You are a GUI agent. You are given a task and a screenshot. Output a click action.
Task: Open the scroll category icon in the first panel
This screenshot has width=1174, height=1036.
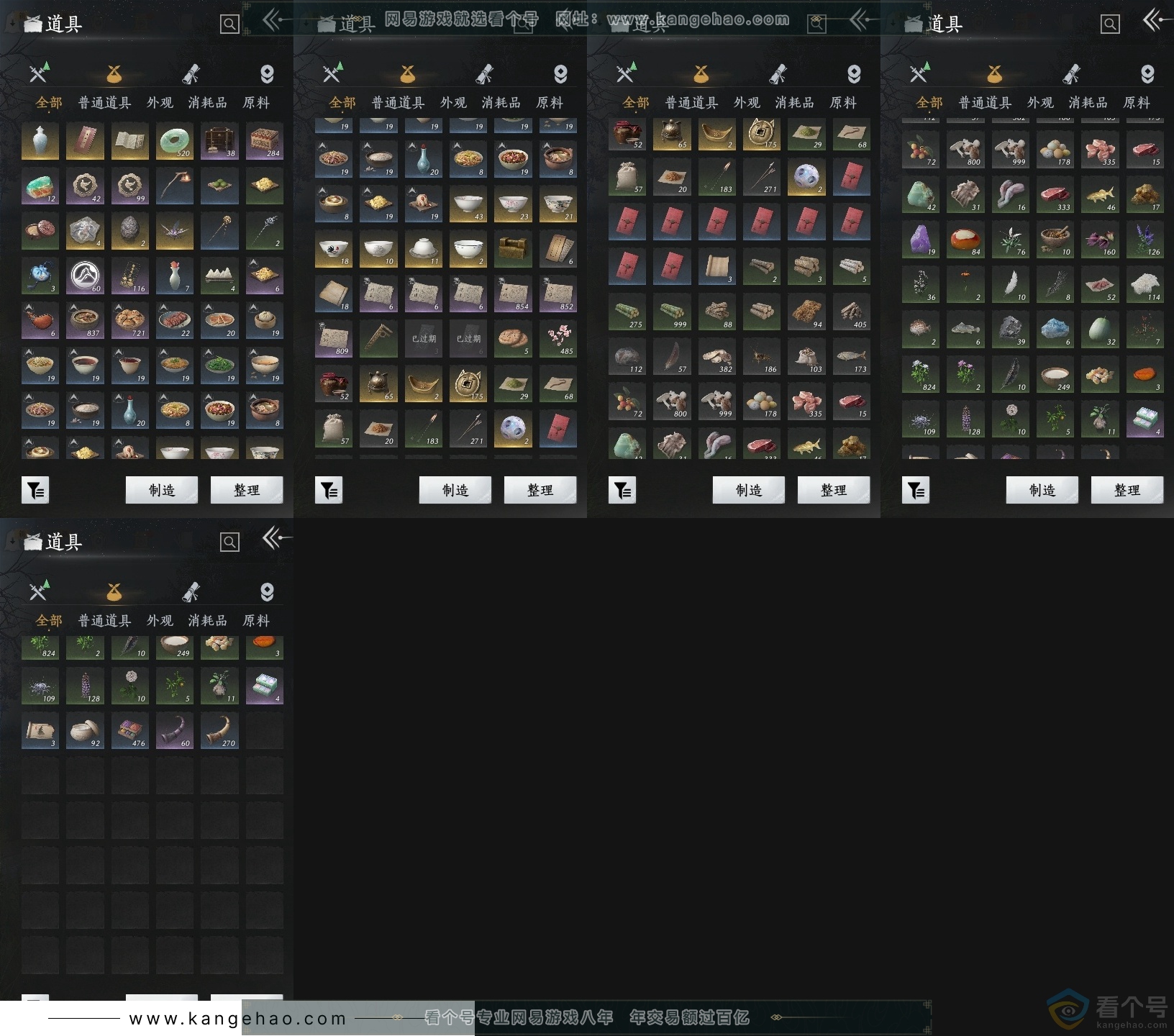point(191,73)
